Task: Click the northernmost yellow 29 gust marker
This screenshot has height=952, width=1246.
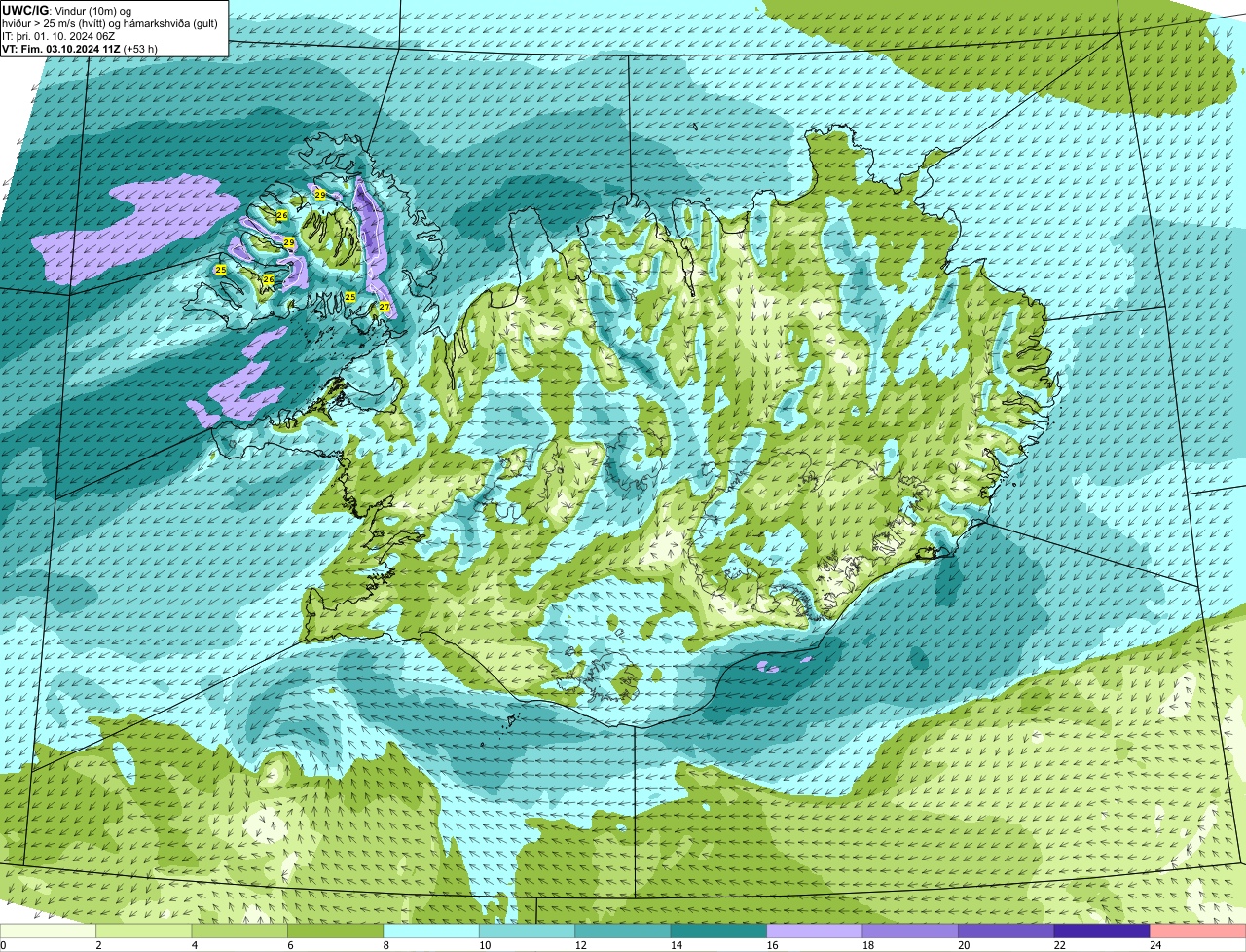Action: [x=320, y=195]
